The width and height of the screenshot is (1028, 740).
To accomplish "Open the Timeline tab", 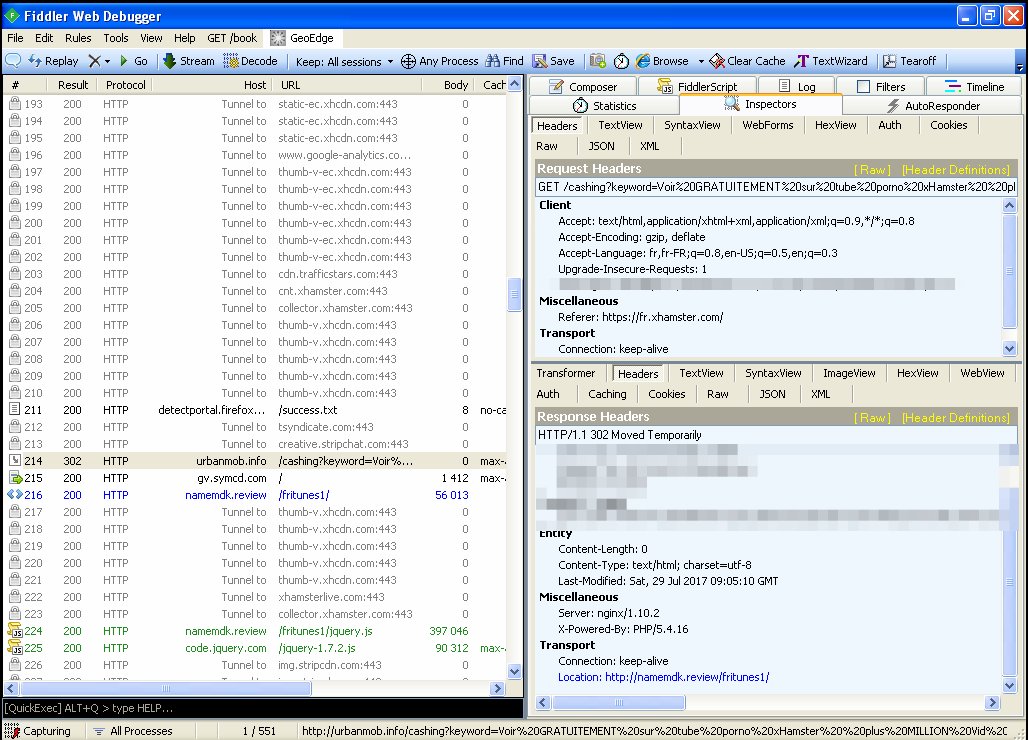I will click(974, 87).
